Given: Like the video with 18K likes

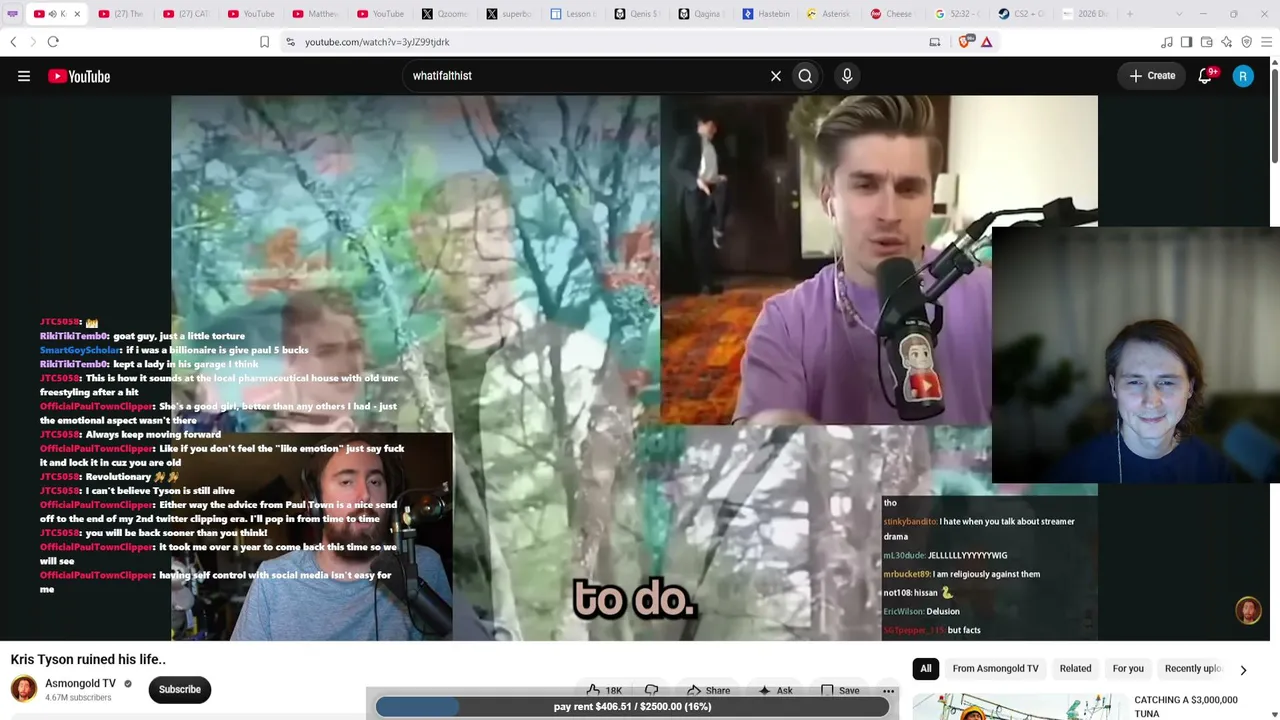Looking at the screenshot, I should (603, 690).
